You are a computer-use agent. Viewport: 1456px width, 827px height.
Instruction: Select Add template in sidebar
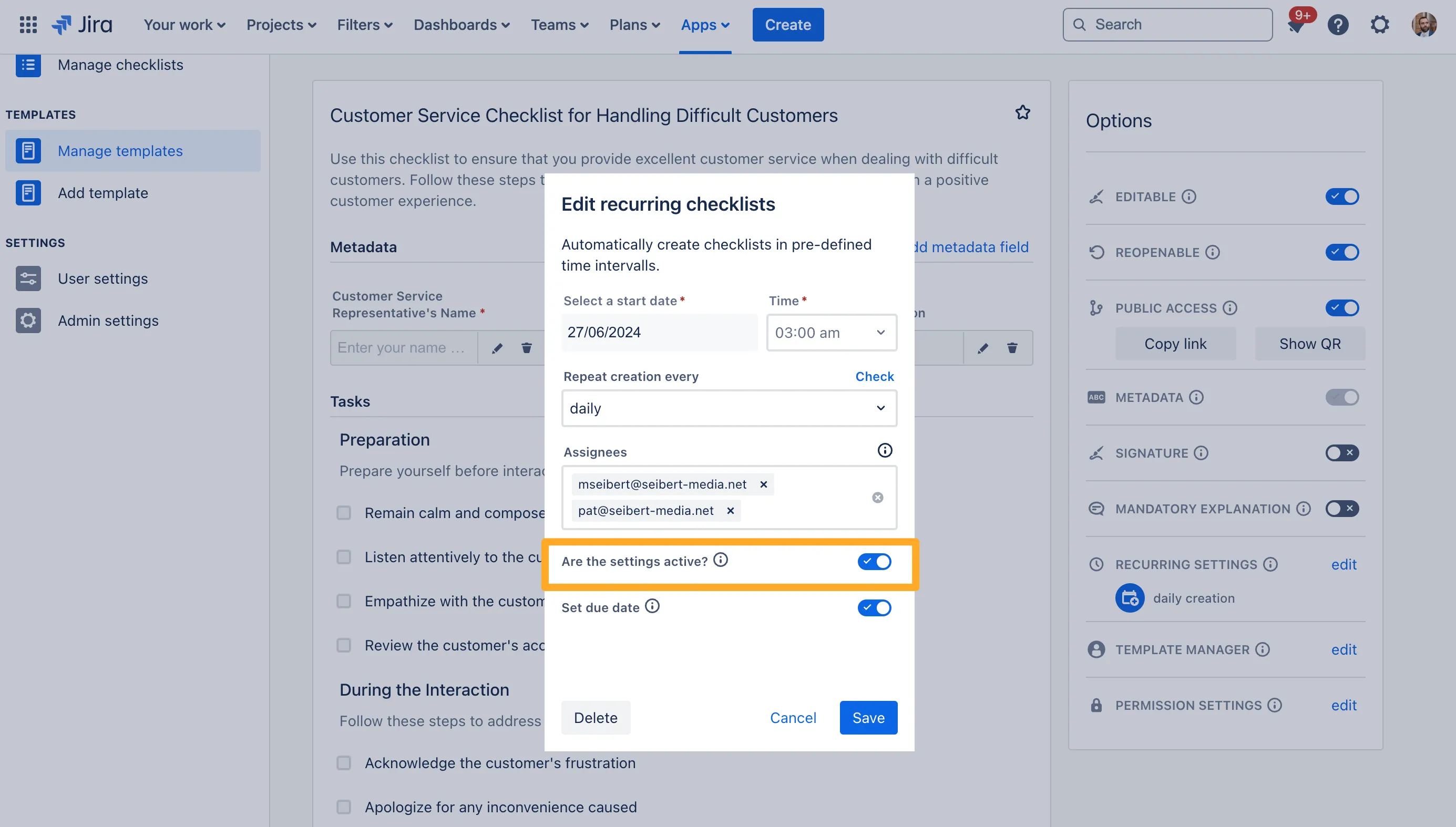coord(103,193)
